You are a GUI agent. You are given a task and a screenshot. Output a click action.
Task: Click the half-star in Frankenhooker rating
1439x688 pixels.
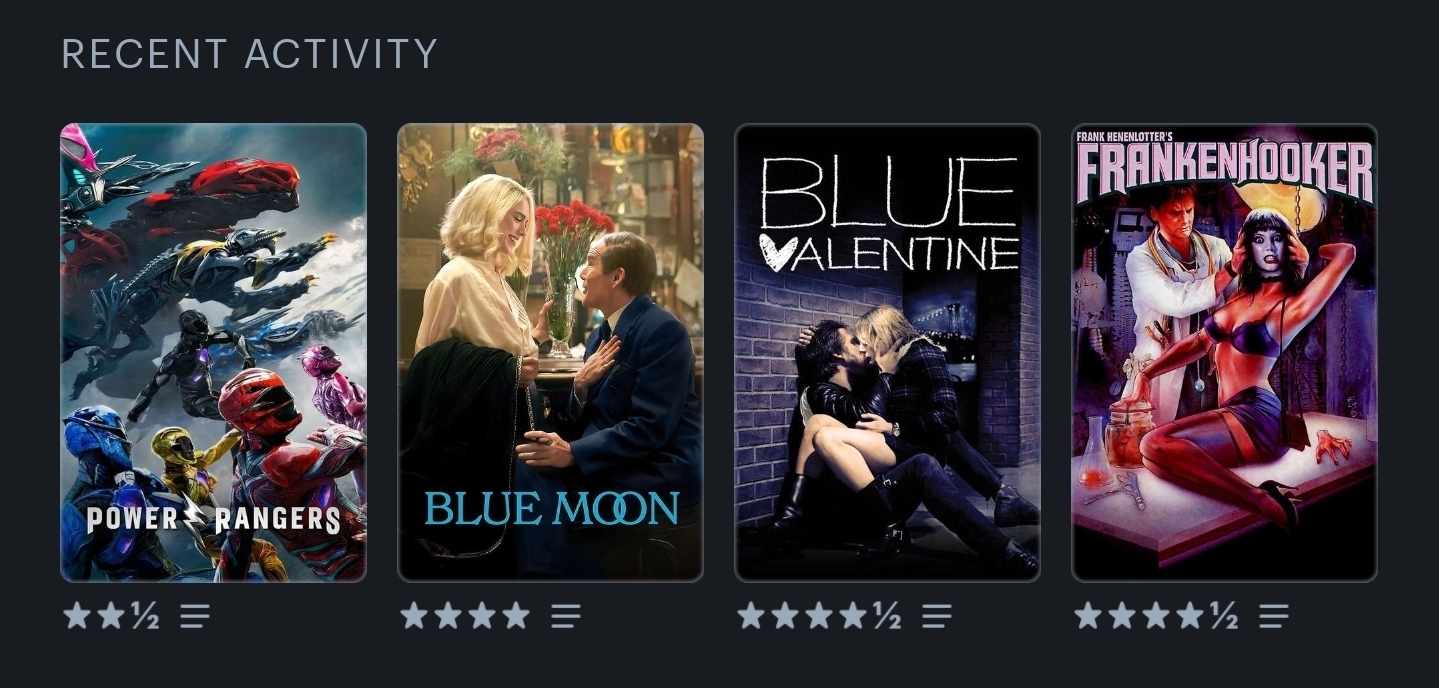click(x=1224, y=616)
